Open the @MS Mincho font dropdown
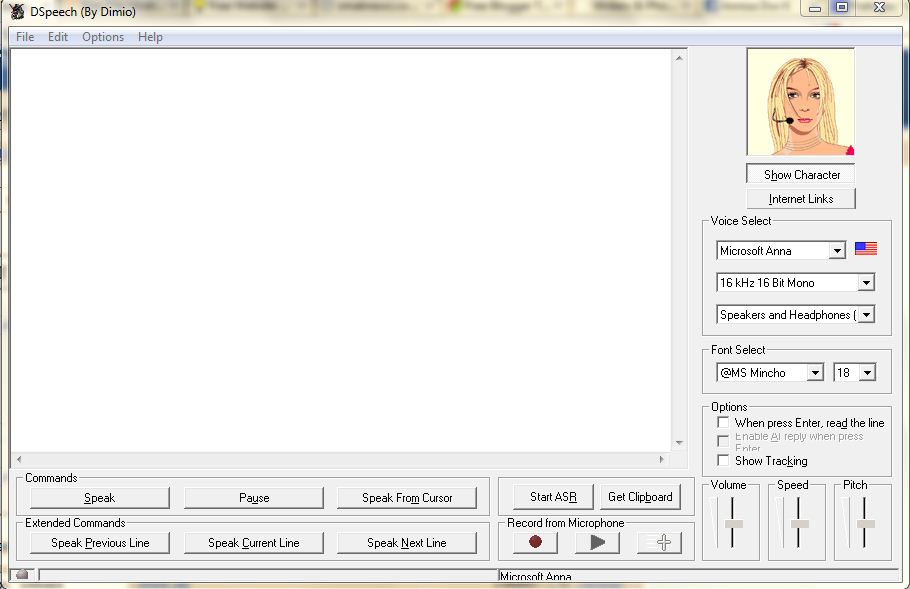This screenshot has width=910, height=589. (815, 373)
